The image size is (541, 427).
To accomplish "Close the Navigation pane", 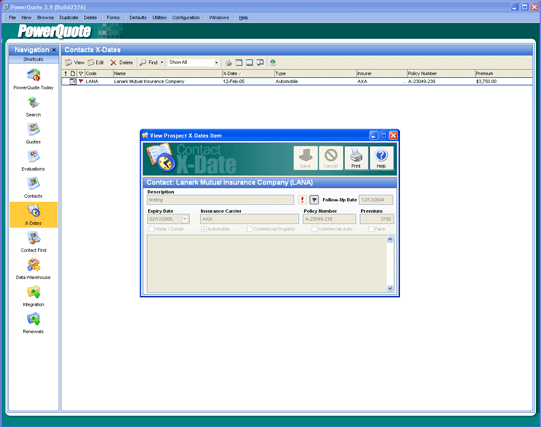I will [54, 50].
